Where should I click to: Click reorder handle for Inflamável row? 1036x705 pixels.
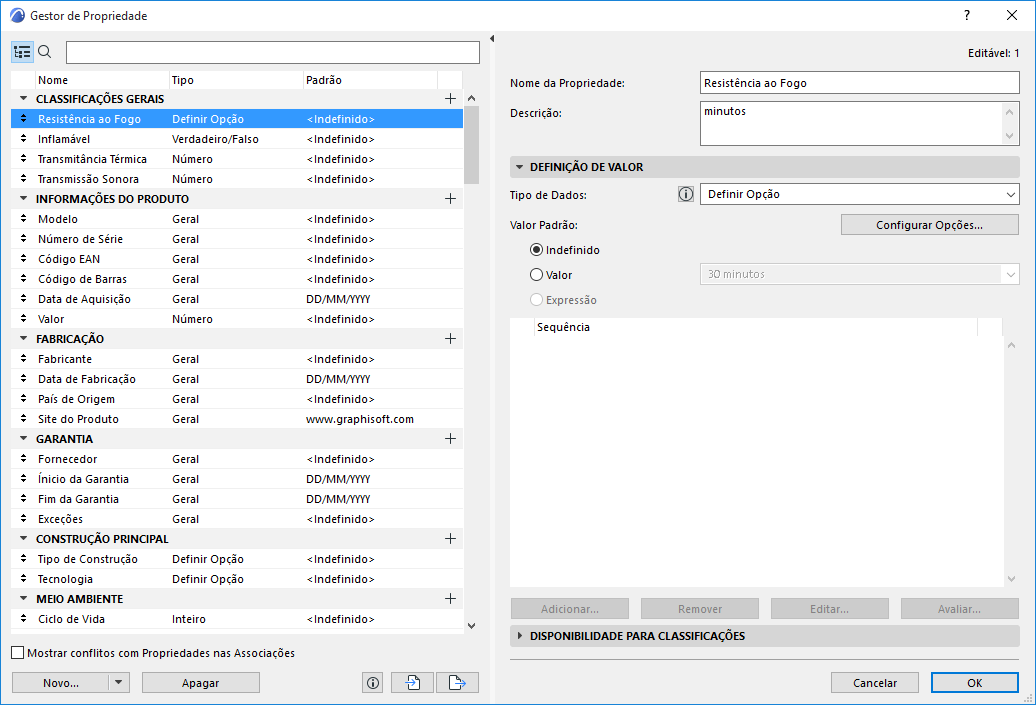[24, 139]
